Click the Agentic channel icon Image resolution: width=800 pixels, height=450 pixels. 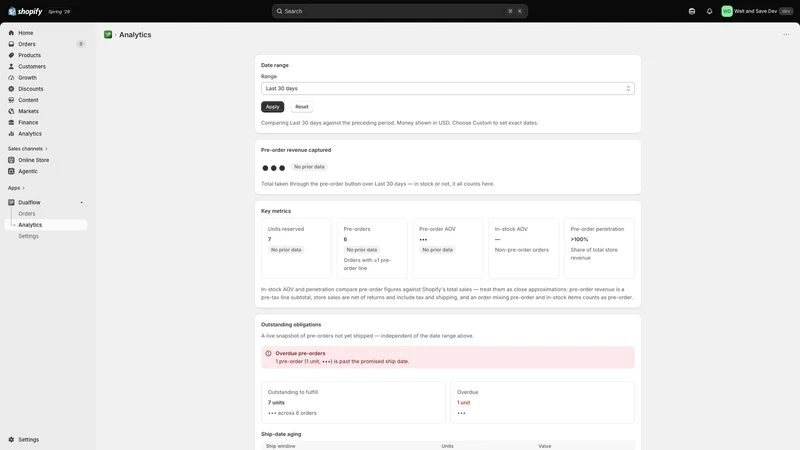coord(11,171)
